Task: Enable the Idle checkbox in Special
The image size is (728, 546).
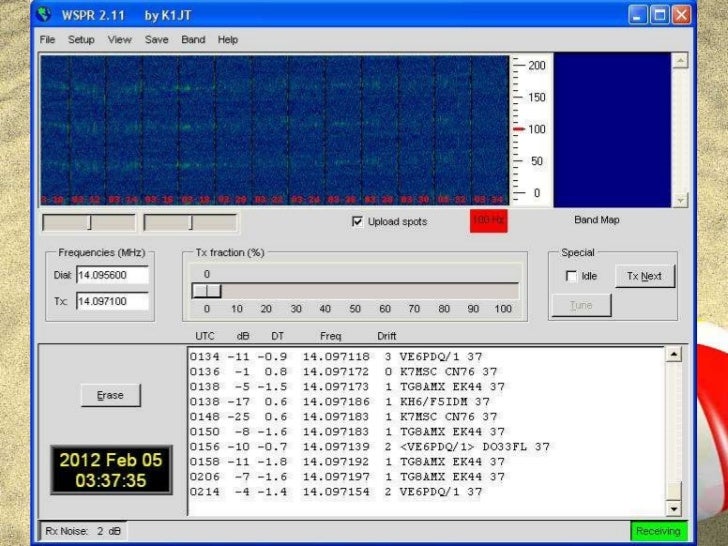Action: pyautogui.click(x=571, y=276)
